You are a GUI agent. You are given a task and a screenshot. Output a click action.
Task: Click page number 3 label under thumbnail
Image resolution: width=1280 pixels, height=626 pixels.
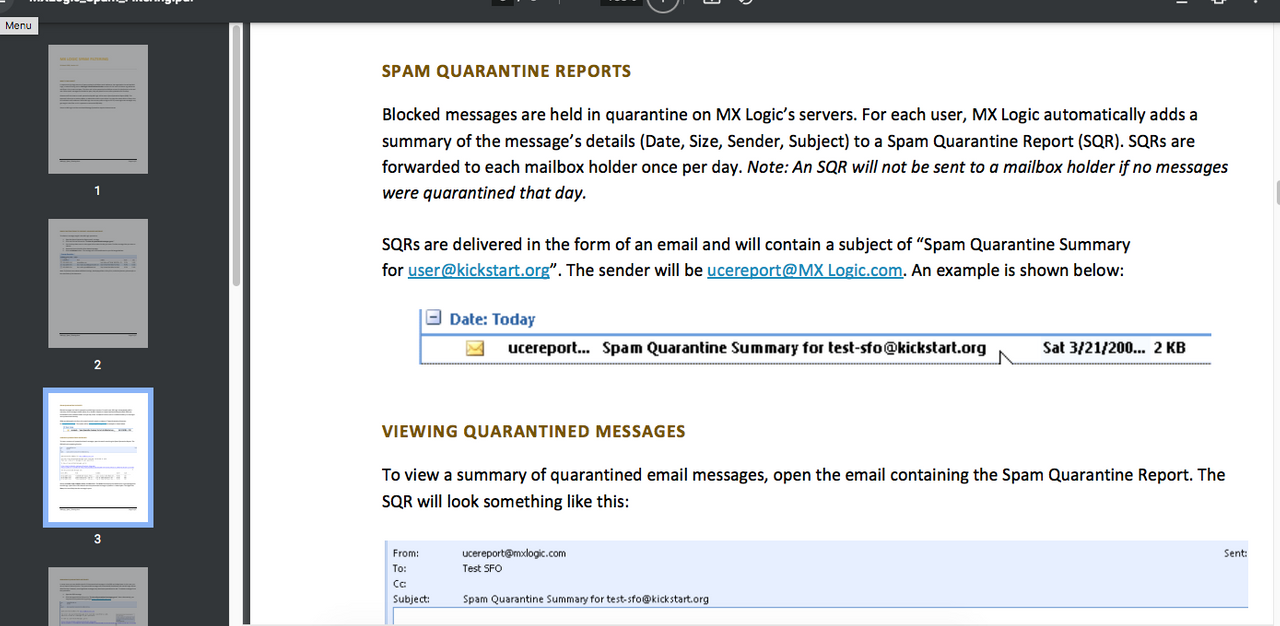[97, 539]
